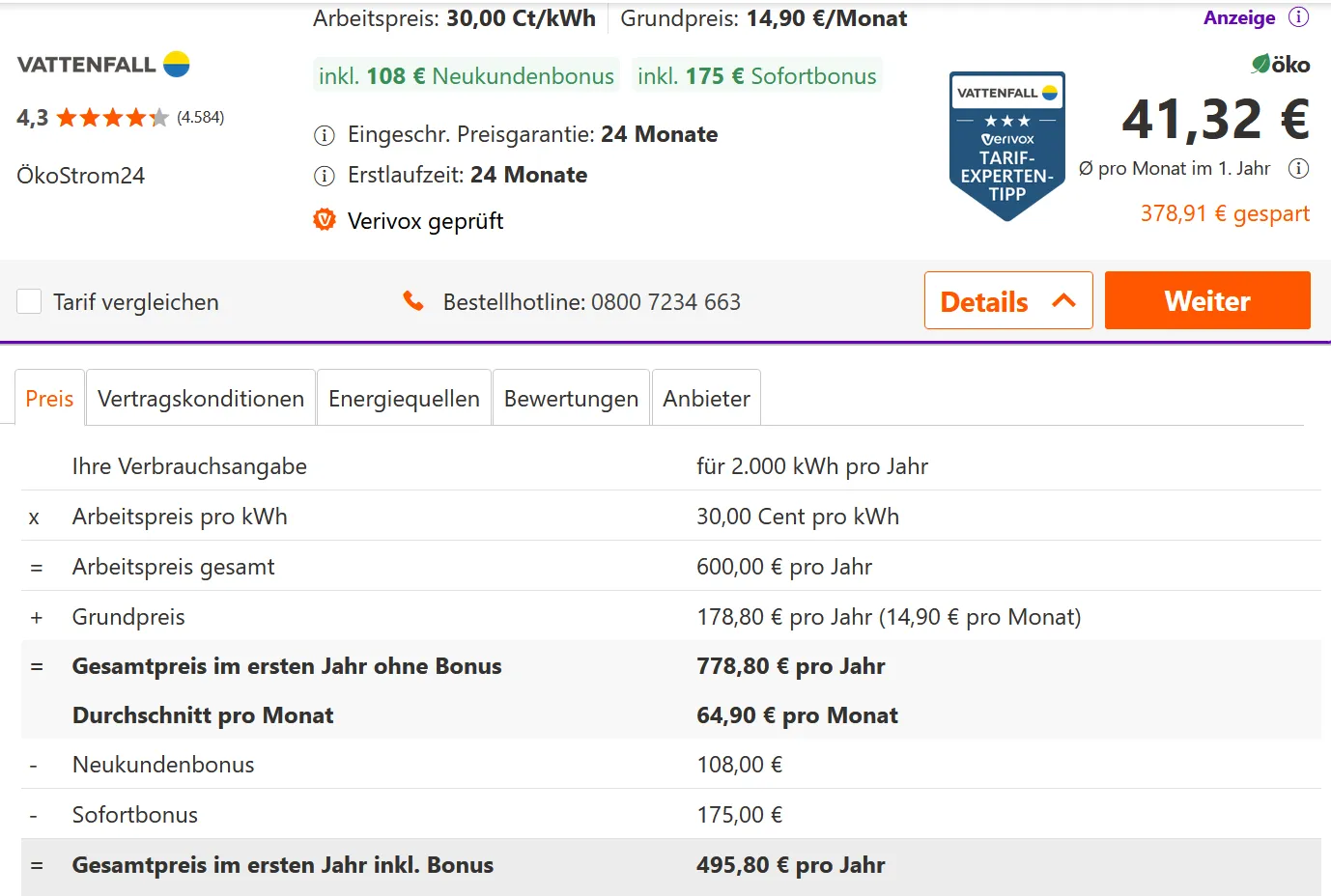This screenshot has width=1331, height=896.
Task: Click the Vattenfall logo
Action: pyautogui.click(x=103, y=65)
